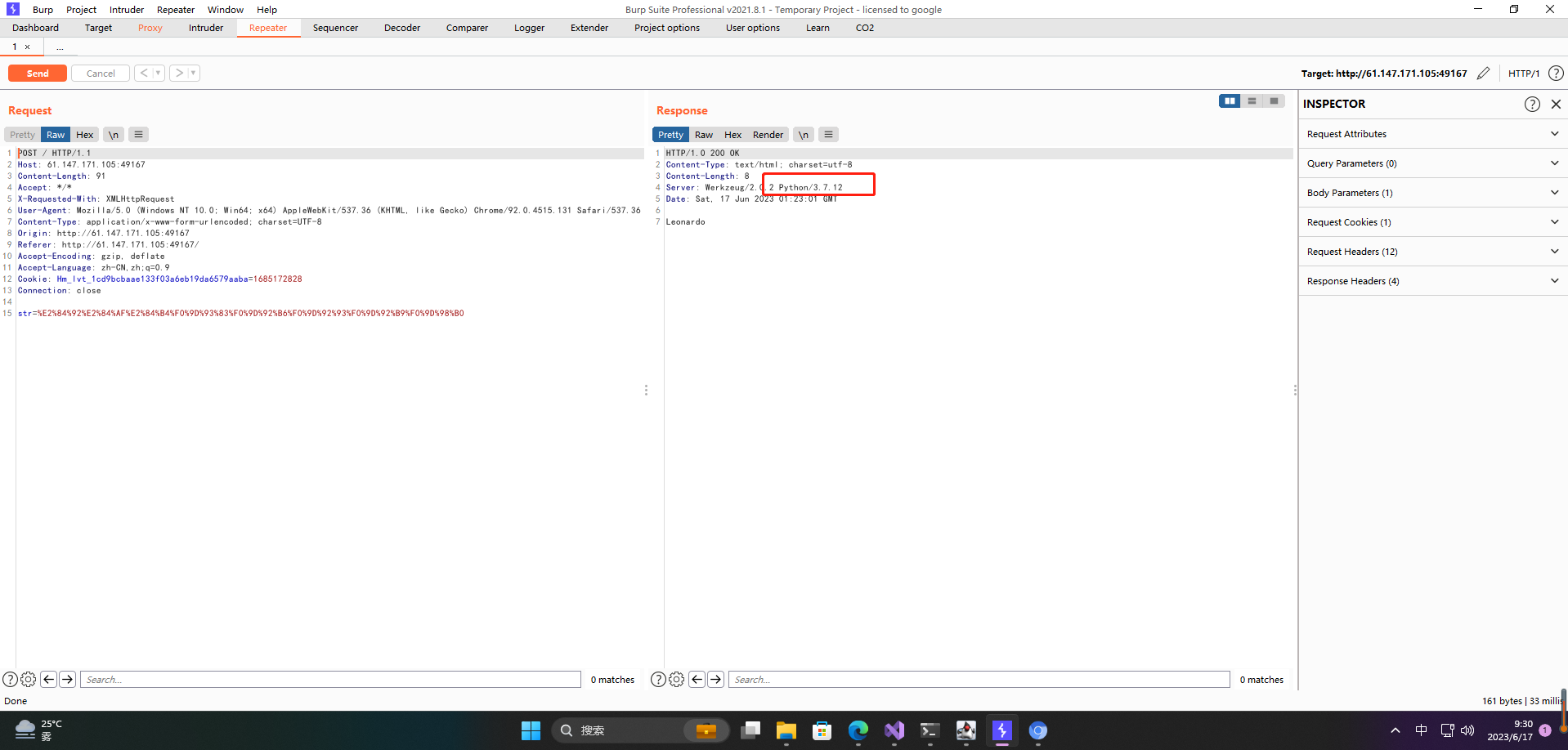Viewport: 1568px width, 750px height.
Task: Open Inspector help icon
Action: tap(1532, 104)
